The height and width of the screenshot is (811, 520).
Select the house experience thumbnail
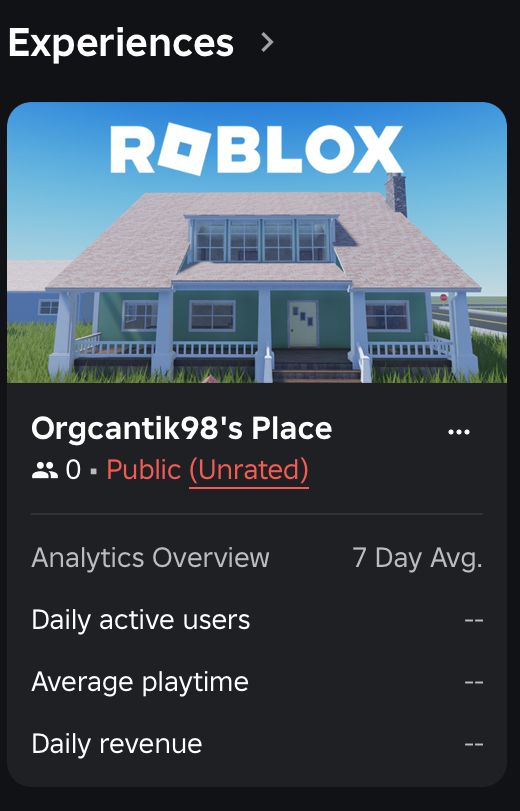tap(257, 243)
